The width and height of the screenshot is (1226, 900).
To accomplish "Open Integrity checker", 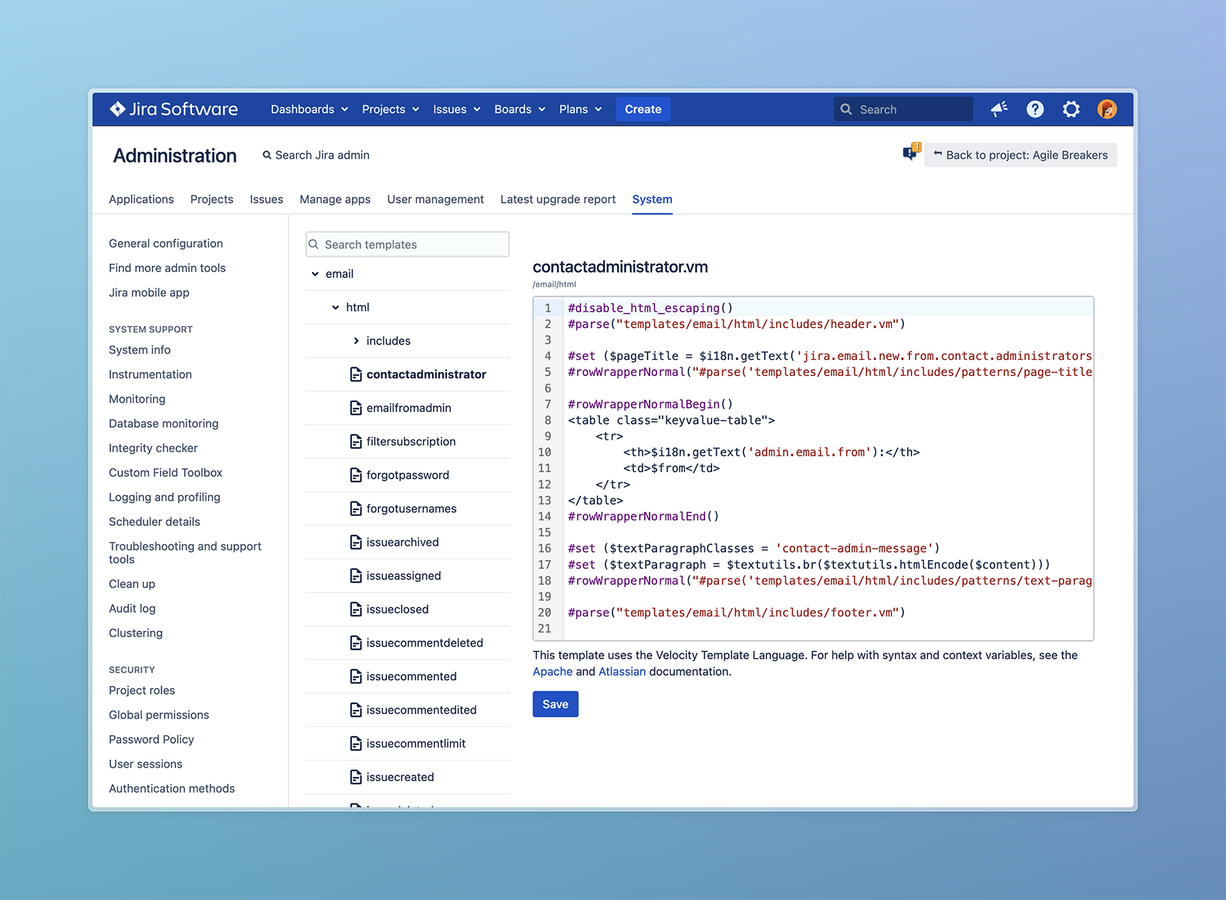I will point(153,448).
